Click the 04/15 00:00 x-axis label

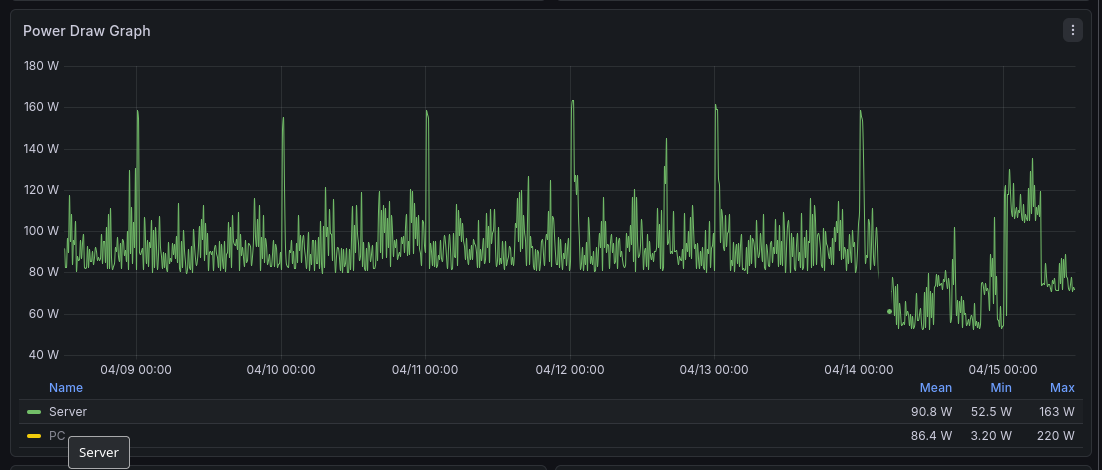point(1003,369)
